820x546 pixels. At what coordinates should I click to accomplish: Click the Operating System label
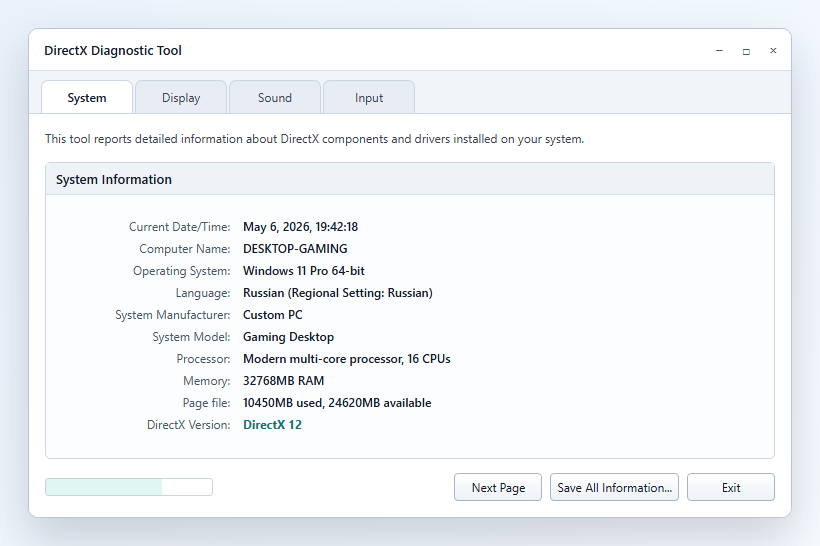point(181,271)
